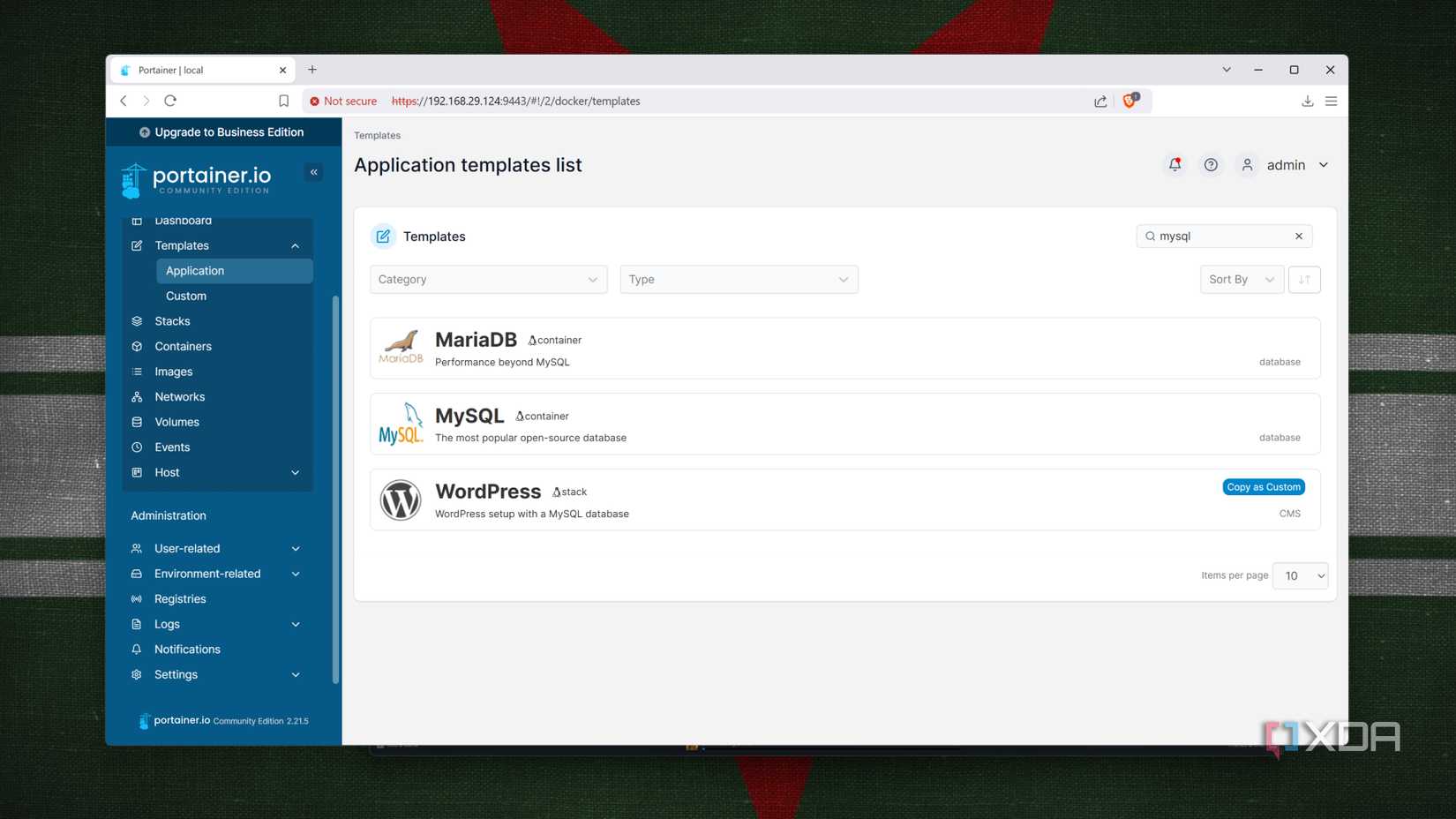Click the Registries sidebar entry

(180, 598)
